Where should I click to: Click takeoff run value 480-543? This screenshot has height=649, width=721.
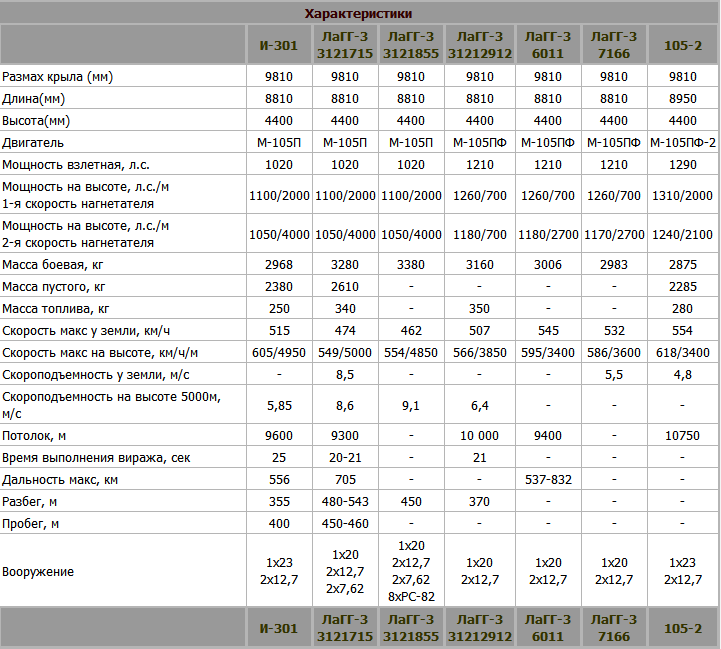(x=345, y=502)
